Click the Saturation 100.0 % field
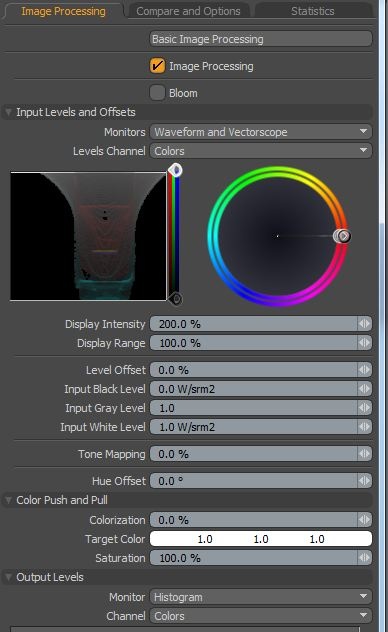 (253, 558)
